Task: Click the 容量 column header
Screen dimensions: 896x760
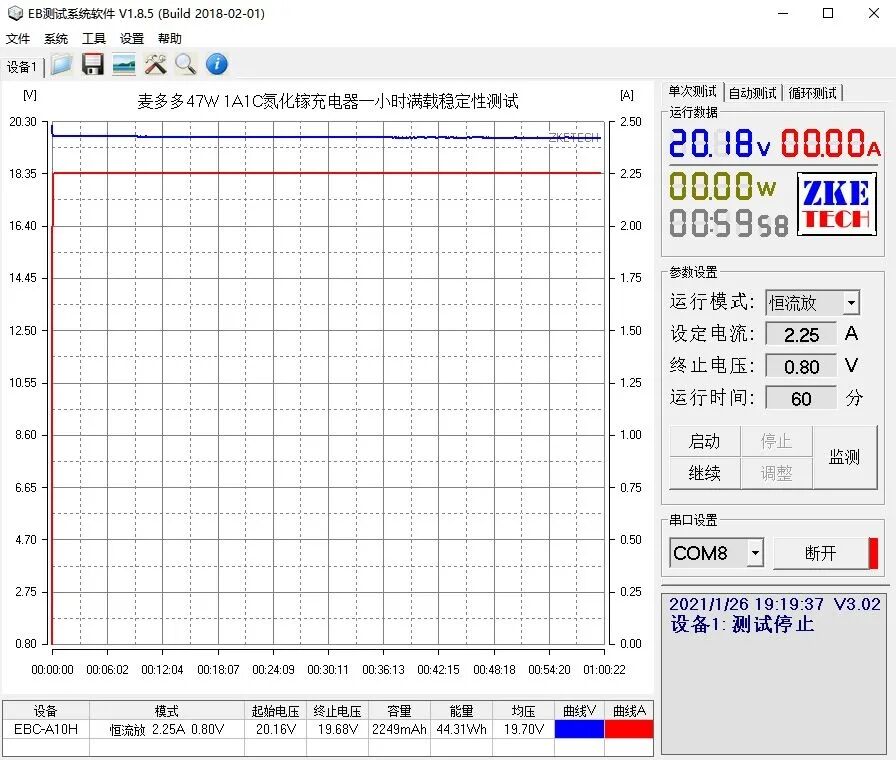Action: 399,711
